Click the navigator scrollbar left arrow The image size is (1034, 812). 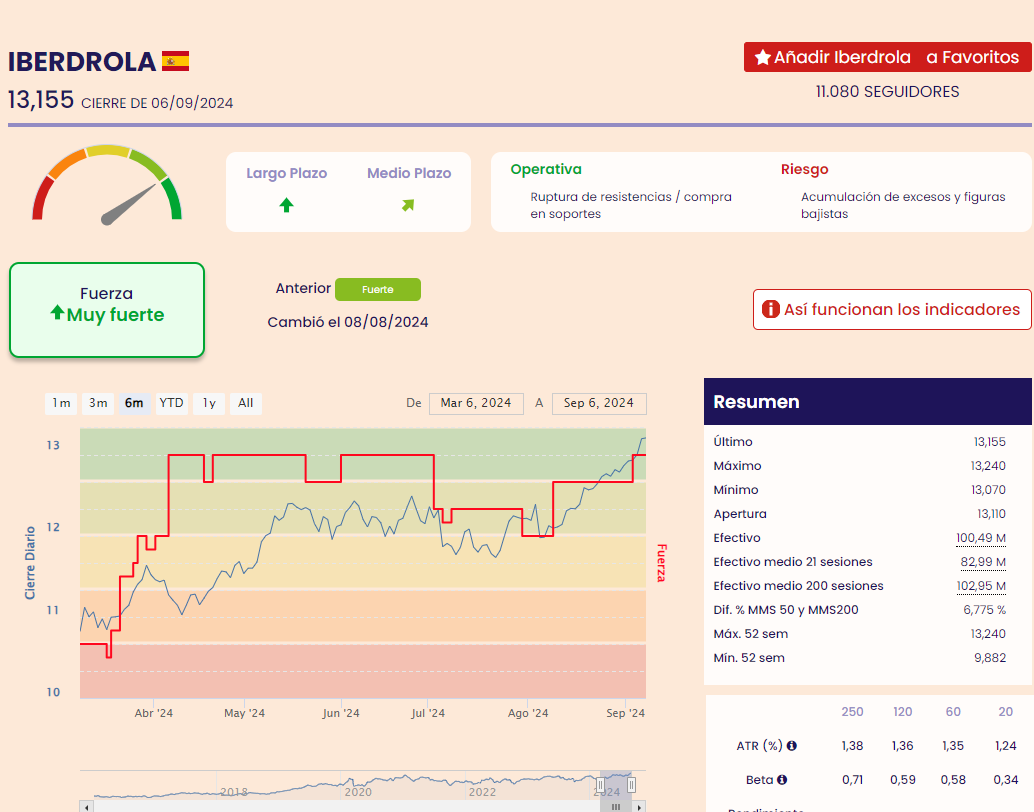click(86, 807)
